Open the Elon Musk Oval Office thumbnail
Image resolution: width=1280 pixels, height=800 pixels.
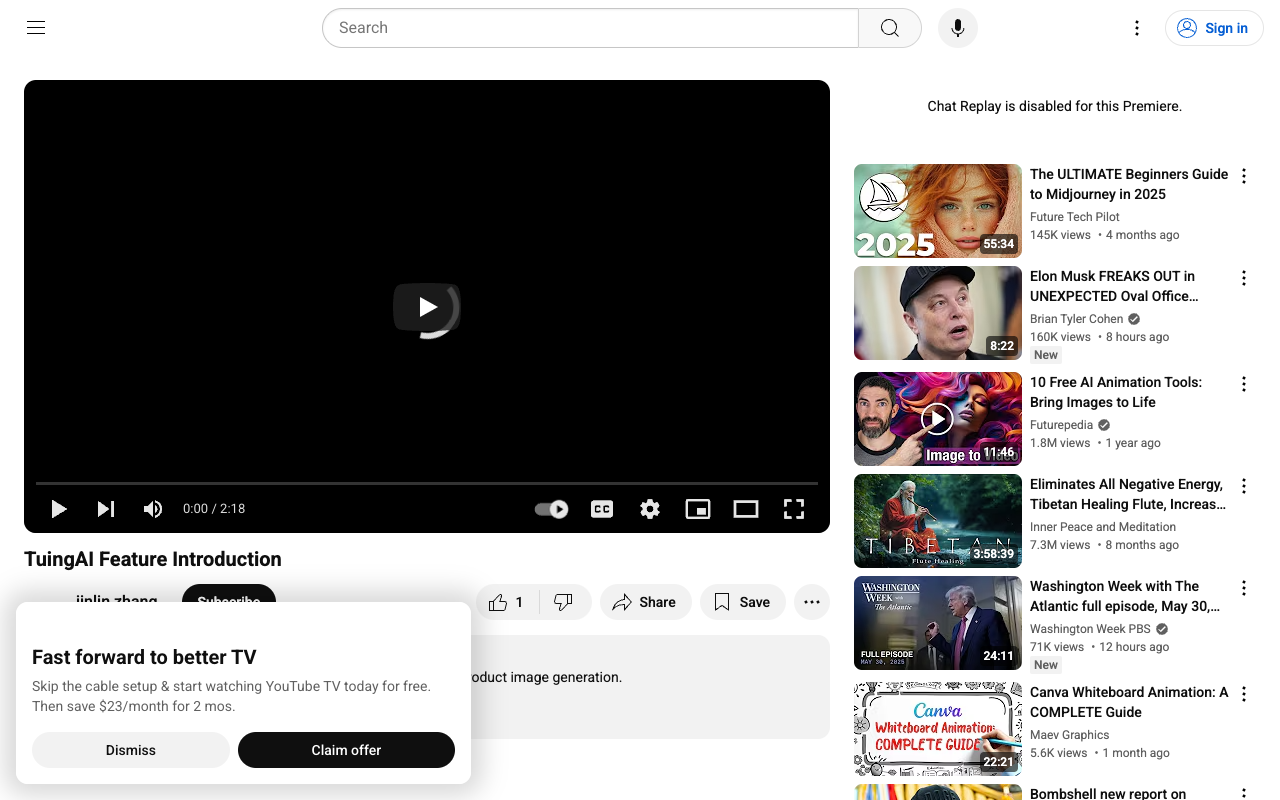coord(938,313)
